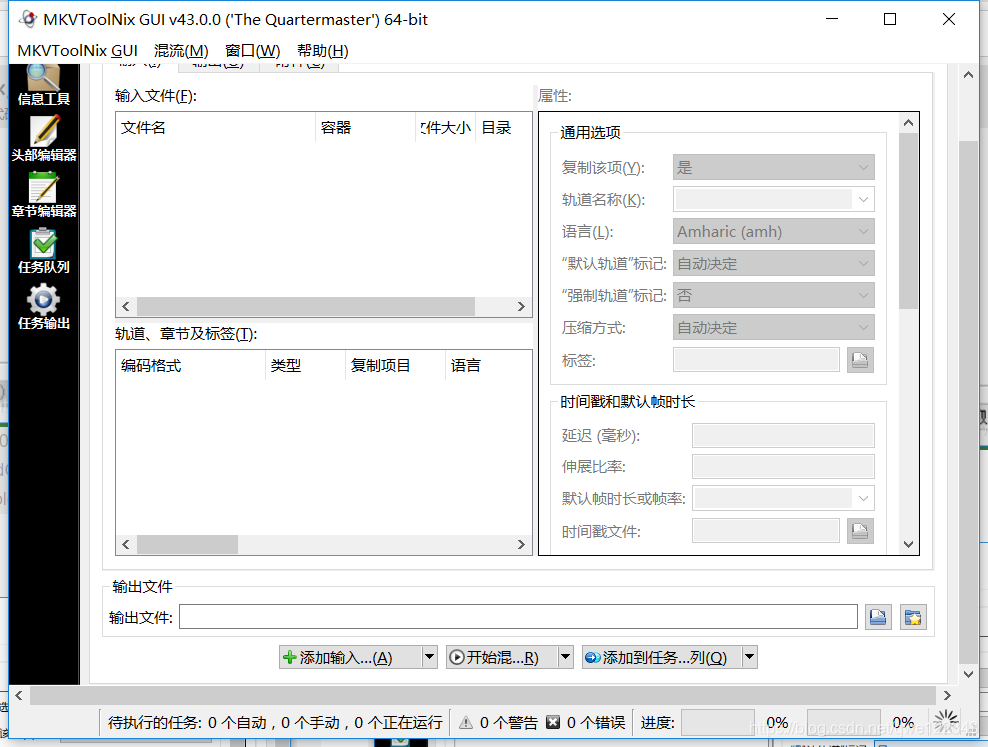This screenshot has width=988, height=747.
Task: Click the properties panel scroll-up arrow
Action: coord(908,123)
